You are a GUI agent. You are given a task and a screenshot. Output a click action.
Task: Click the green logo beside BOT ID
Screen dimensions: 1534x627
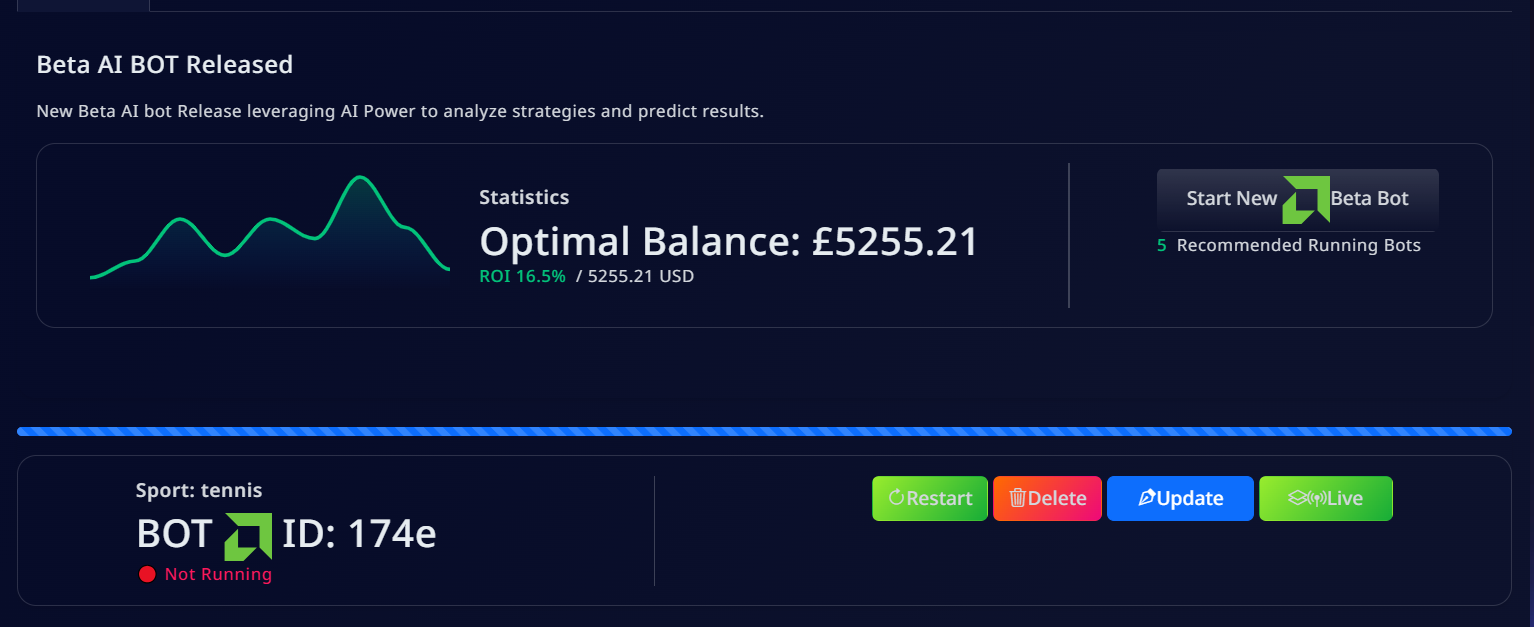tap(248, 536)
